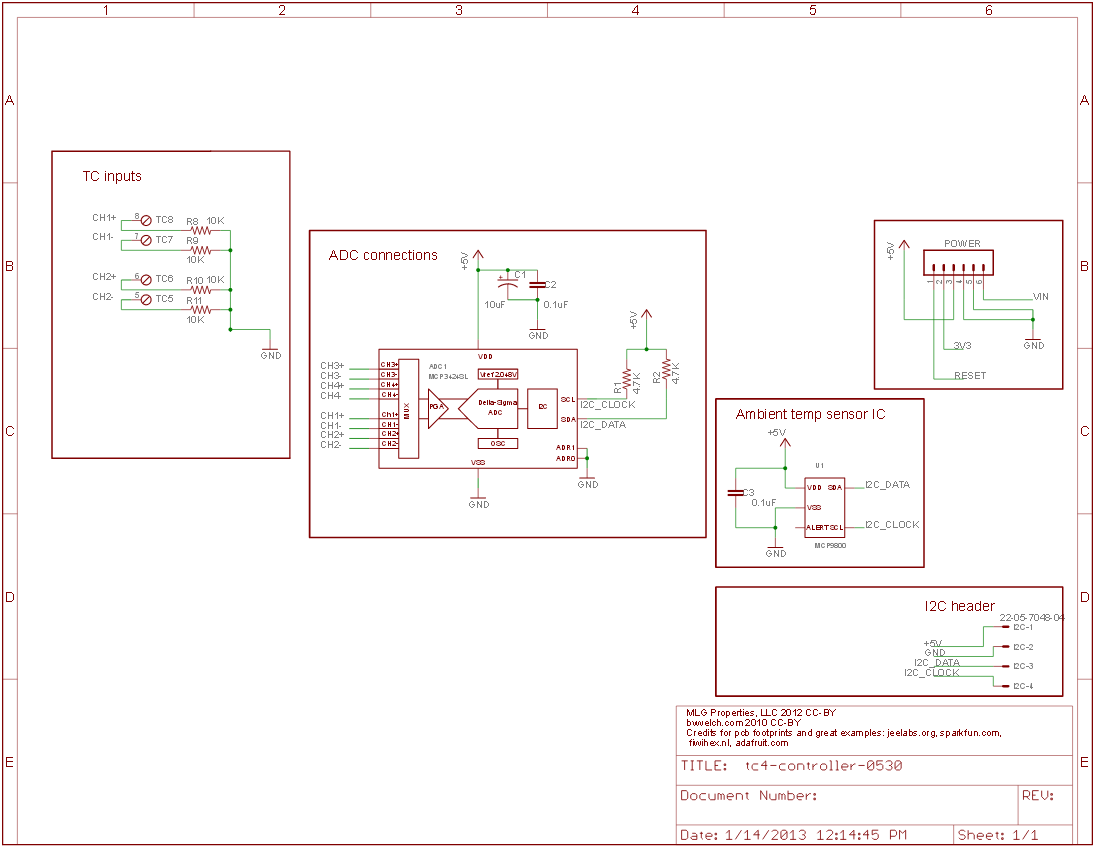The width and height of the screenshot is (1096, 847).
Task: Select the C1 10uF capacitor symbol
Action: coord(507,285)
